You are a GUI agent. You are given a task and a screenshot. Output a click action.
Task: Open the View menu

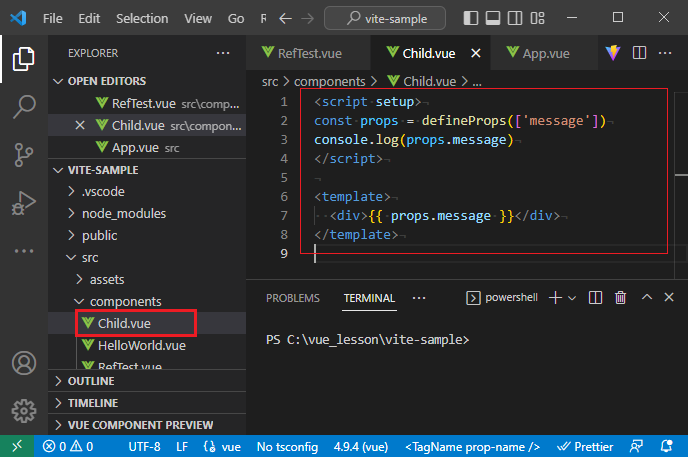198,18
